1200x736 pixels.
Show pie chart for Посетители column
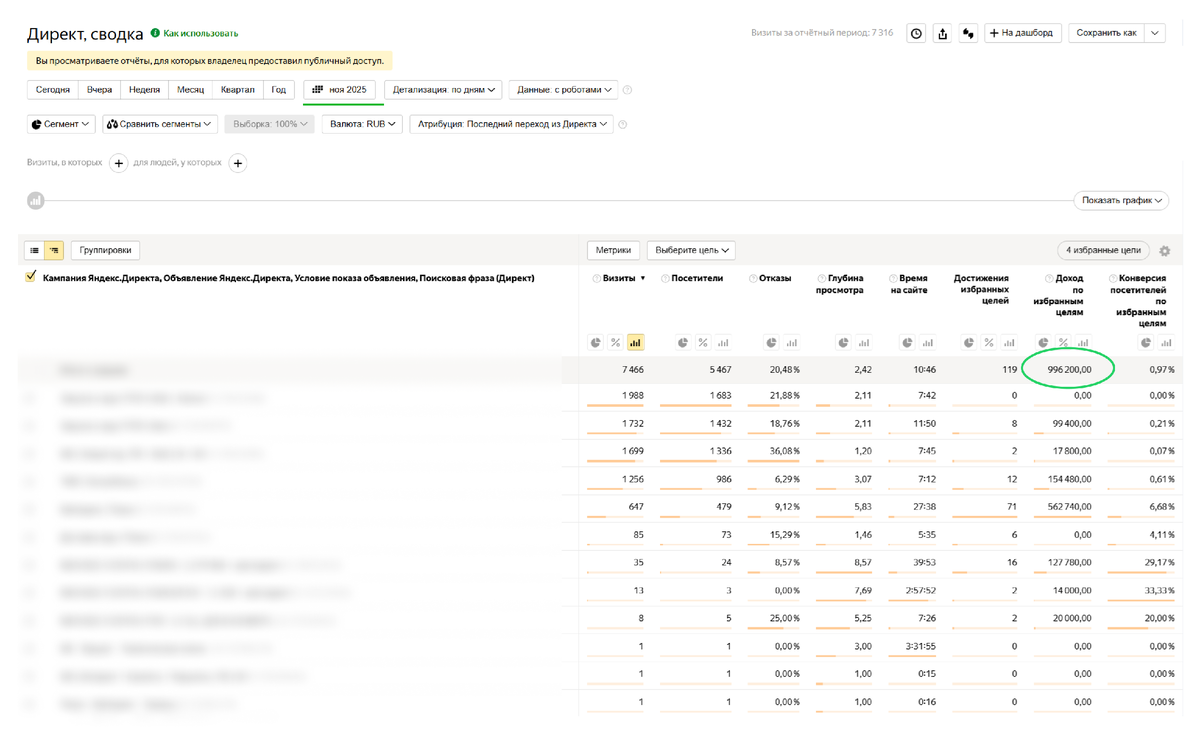pos(684,343)
